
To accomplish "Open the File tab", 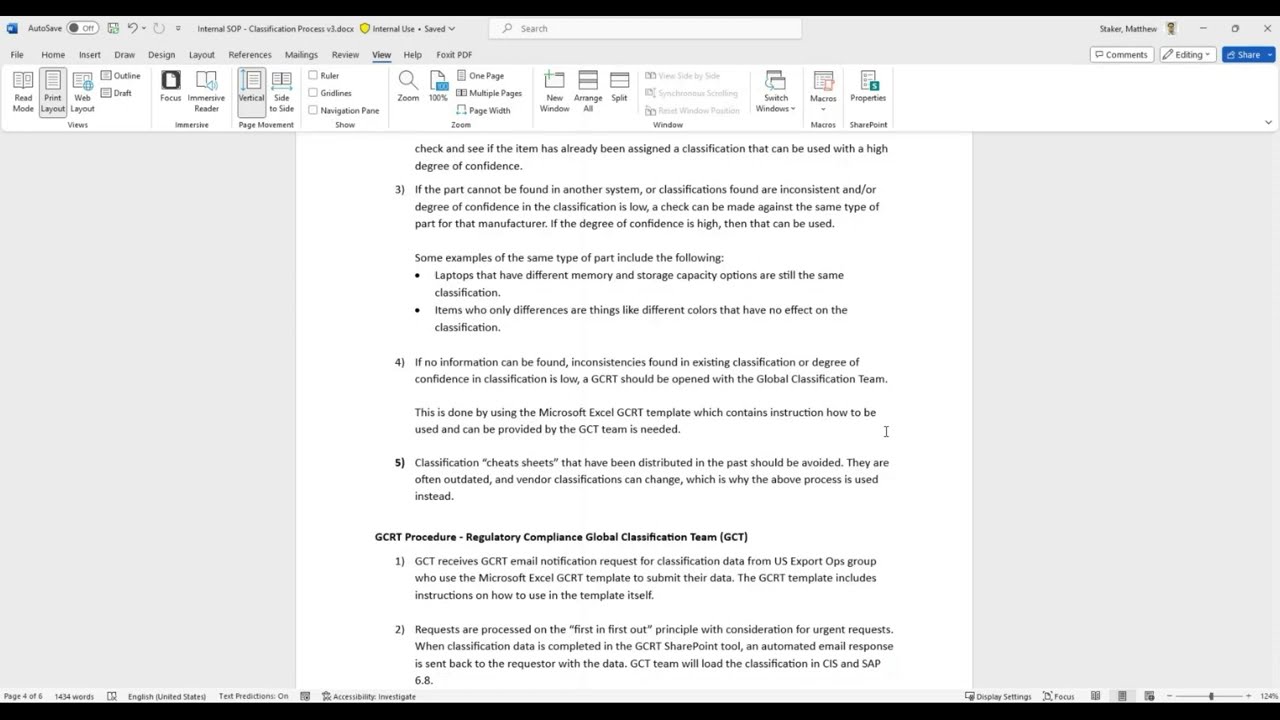I will (x=17, y=55).
